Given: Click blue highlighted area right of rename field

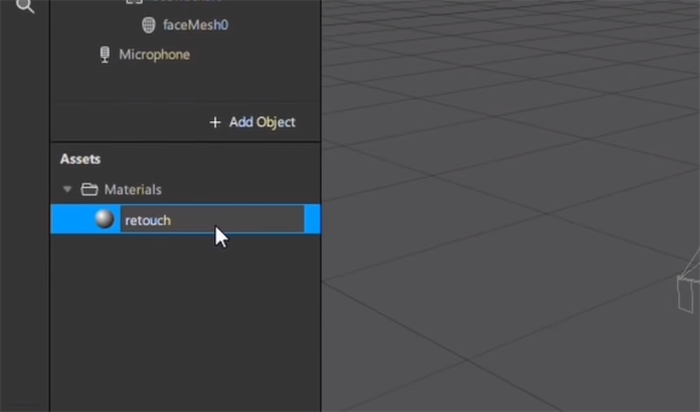Looking at the screenshot, I should 312,219.
